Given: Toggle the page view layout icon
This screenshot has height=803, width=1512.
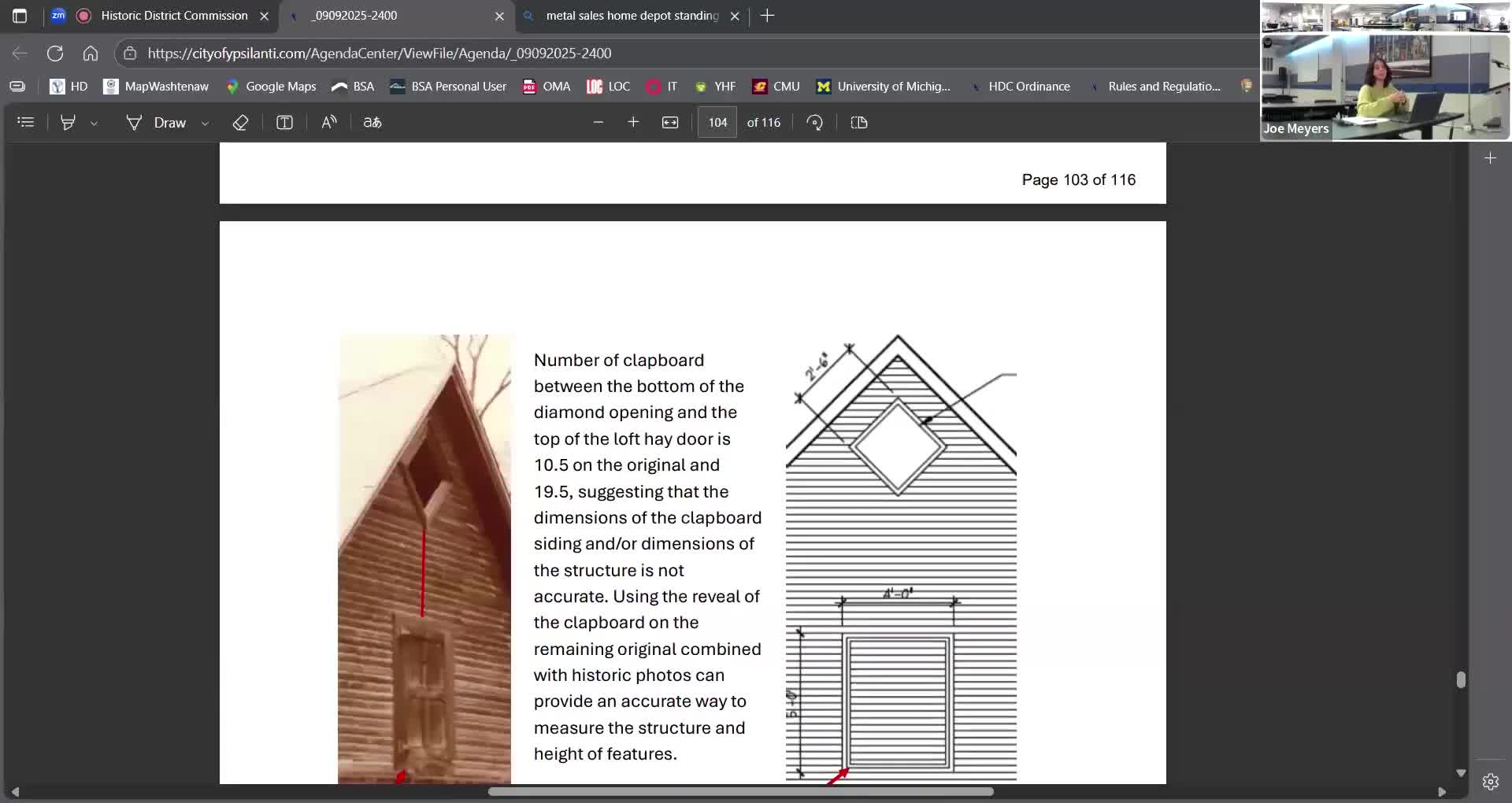Looking at the screenshot, I should (x=859, y=122).
